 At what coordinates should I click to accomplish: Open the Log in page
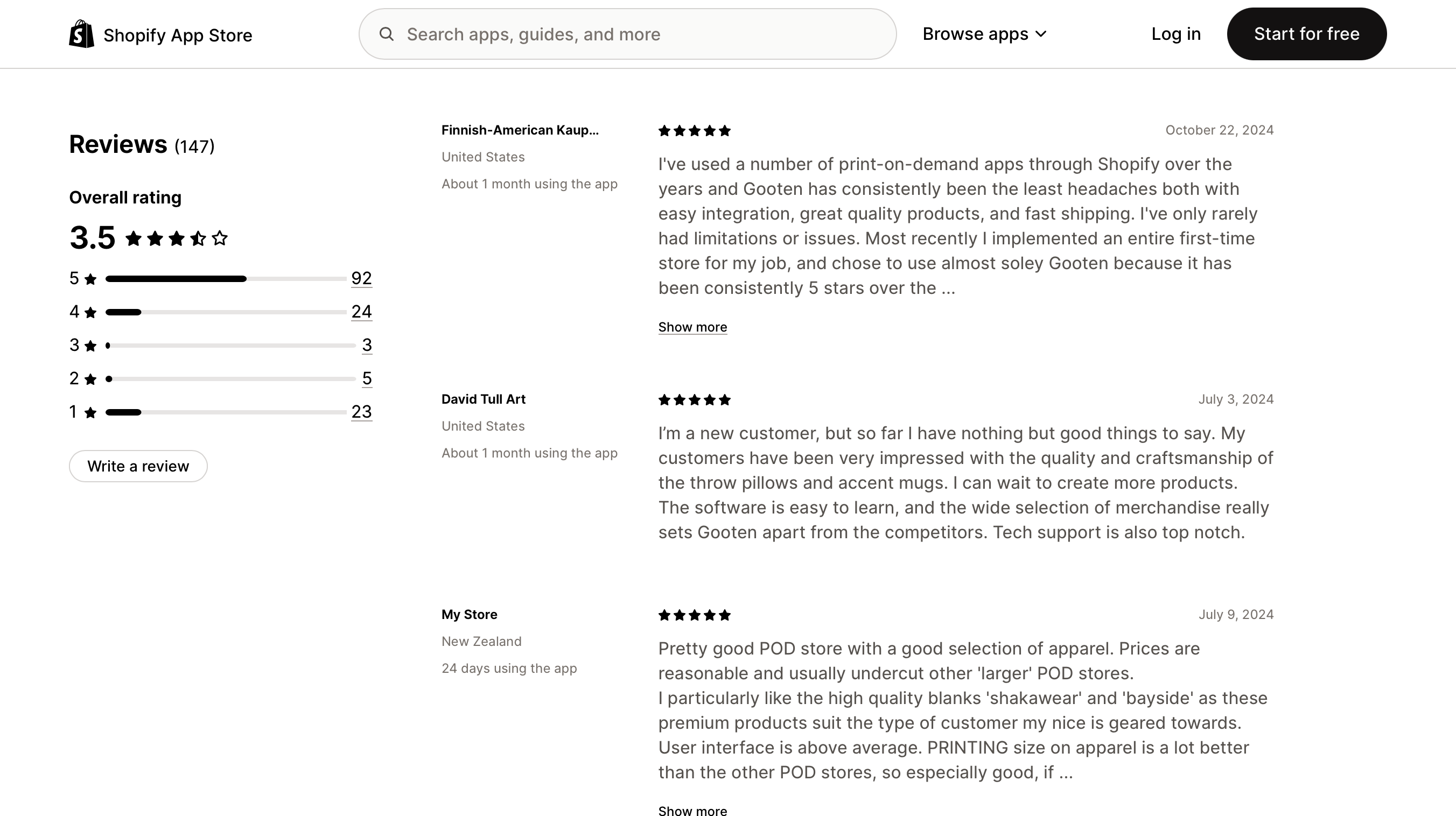pos(1175,34)
